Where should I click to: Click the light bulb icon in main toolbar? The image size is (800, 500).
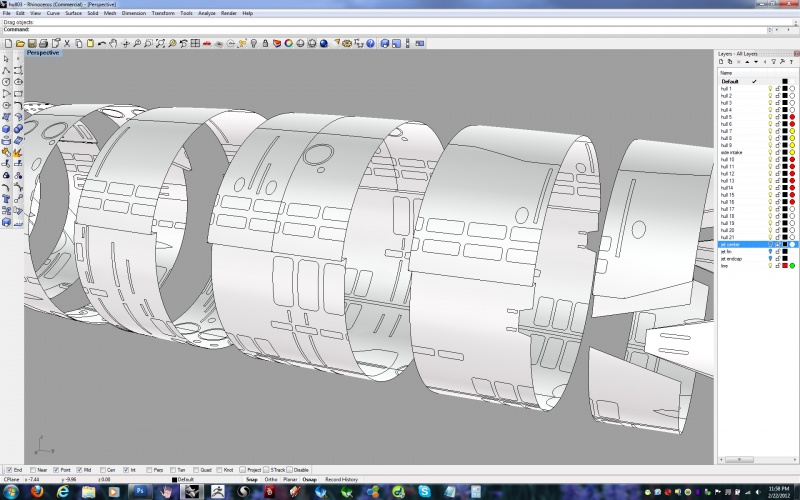(254, 43)
